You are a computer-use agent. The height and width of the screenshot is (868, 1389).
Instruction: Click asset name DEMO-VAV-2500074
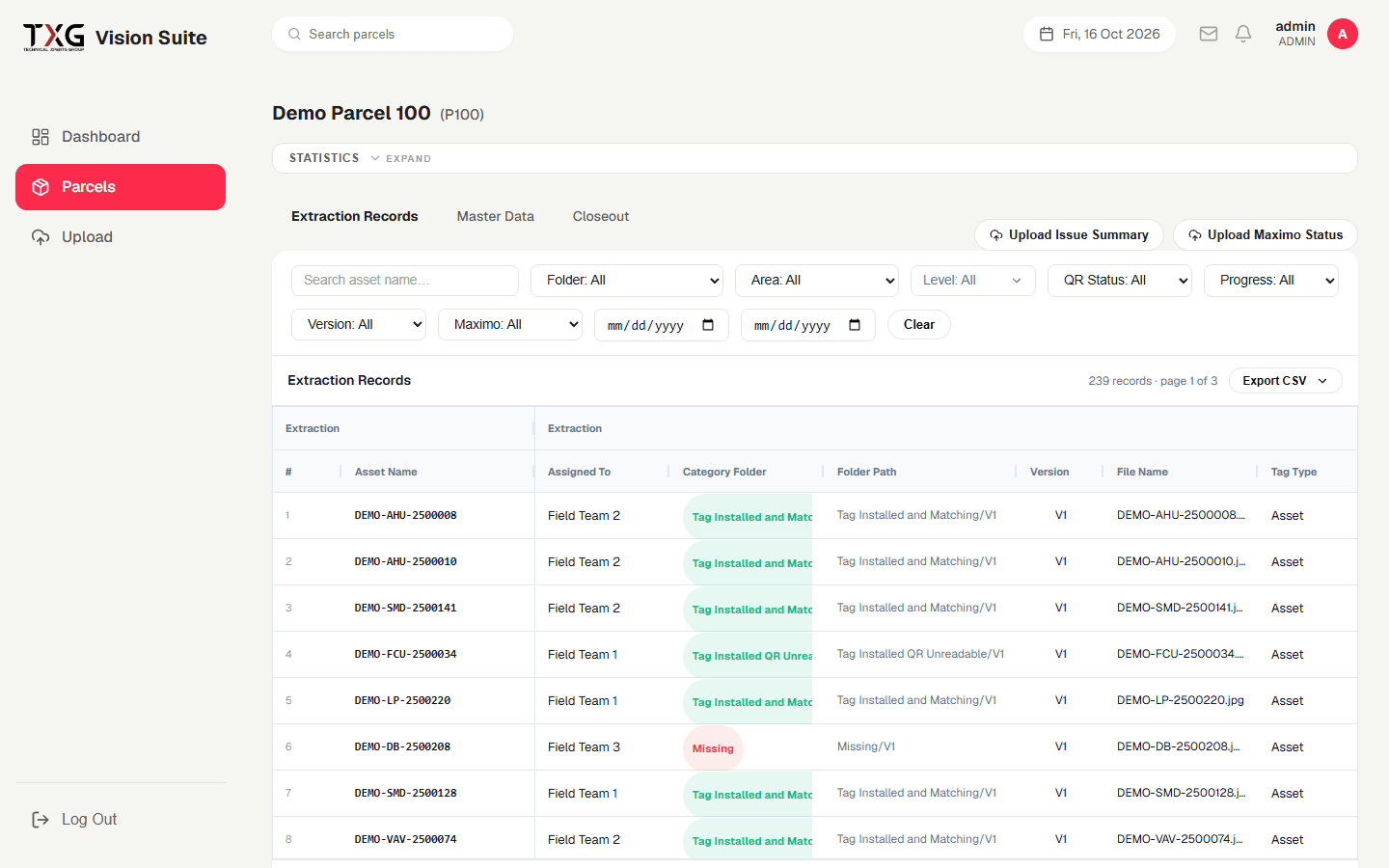(405, 840)
